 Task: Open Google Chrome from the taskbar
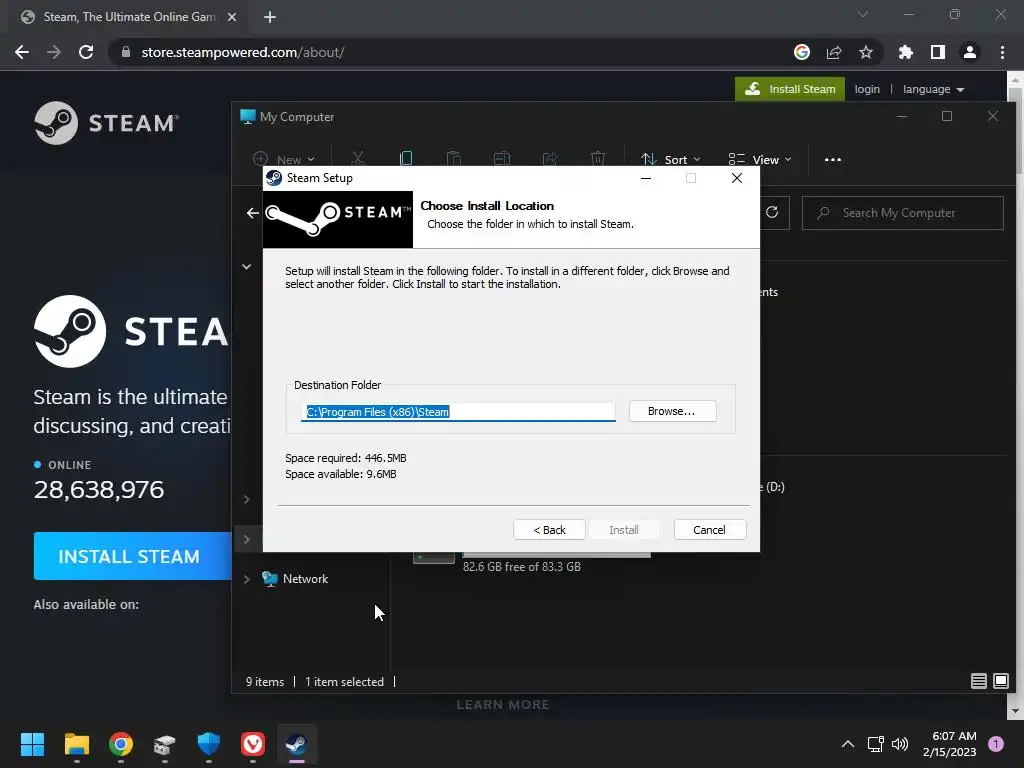pyautogui.click(x=121, y=744)
